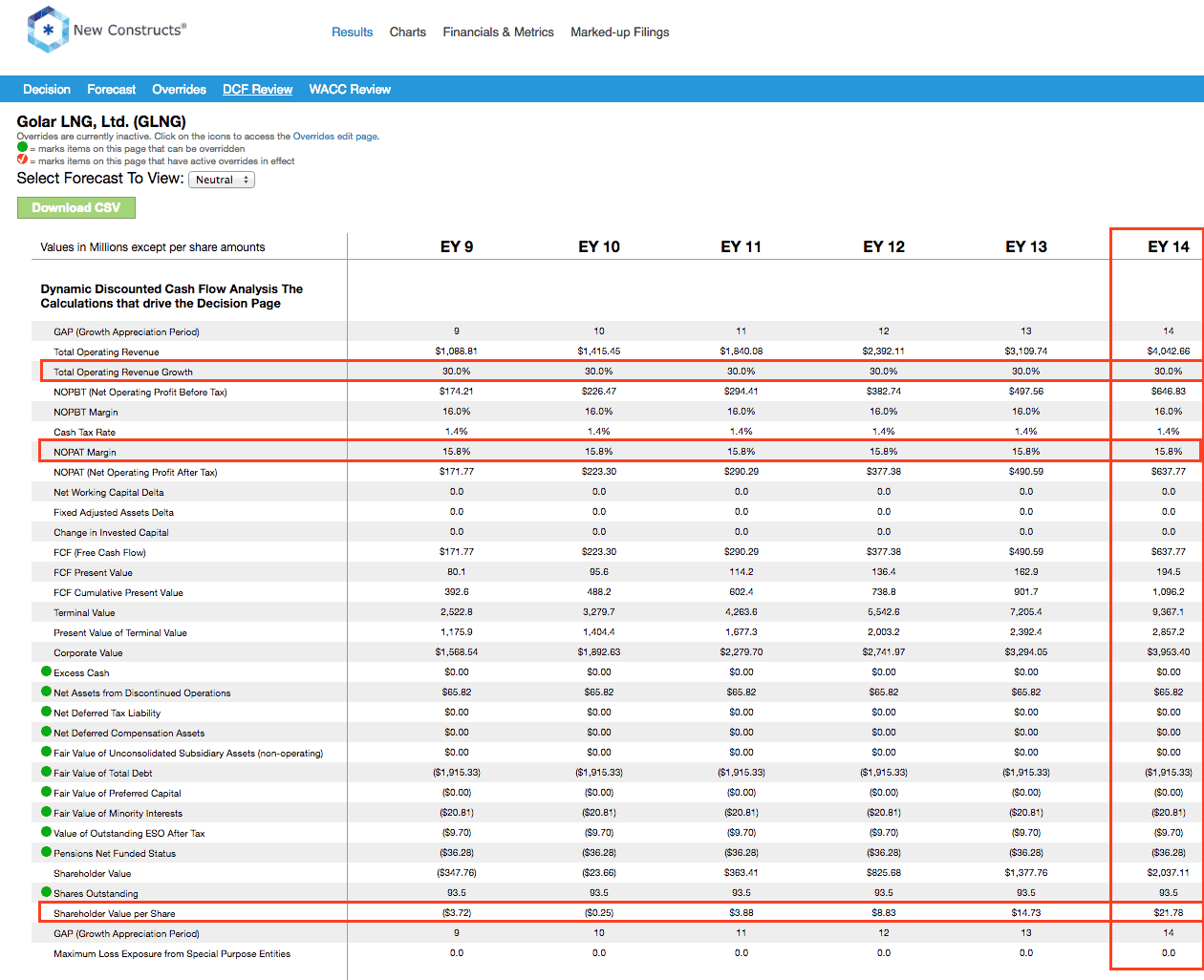The width and height of the screenshot is (1204, 980).
Task: Click the green icon beside Net Deferred Compensation Assets
Action: [47, 732]
